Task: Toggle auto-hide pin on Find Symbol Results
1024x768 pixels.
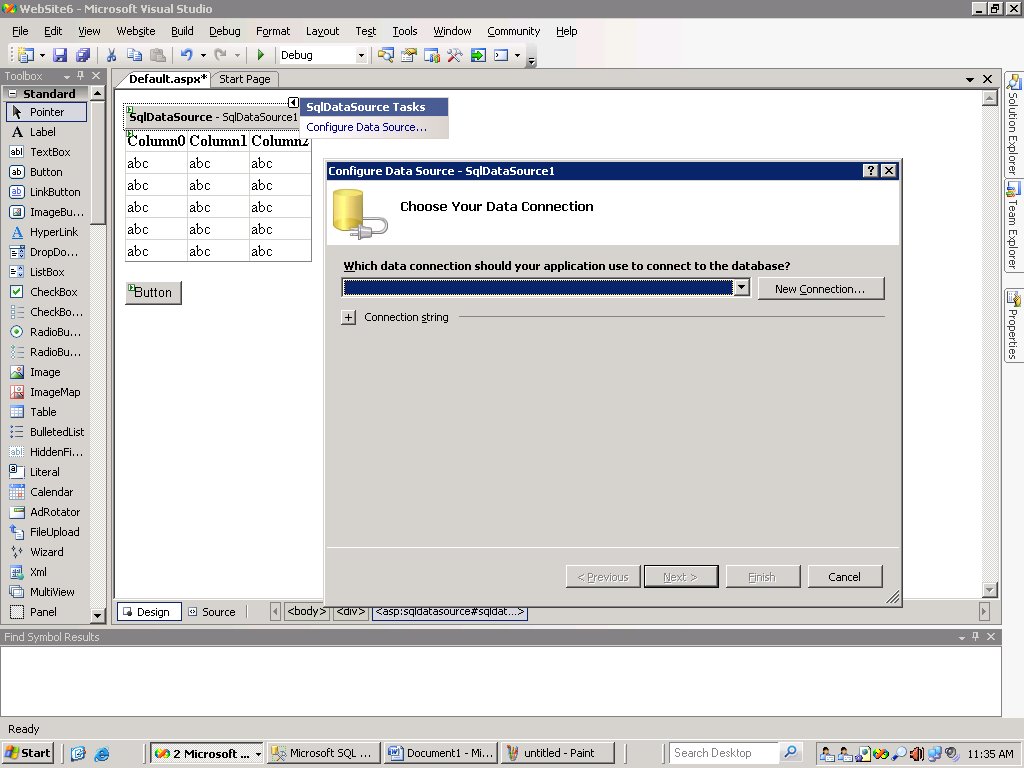Action: pyautogui.click(x=976, y=637)
